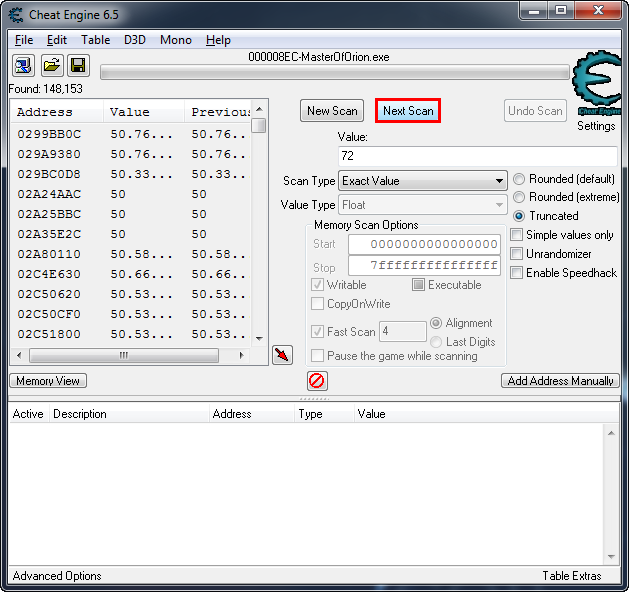Select result row 02C4E630
The image size is (629, 592).
[x=131, y=274]
